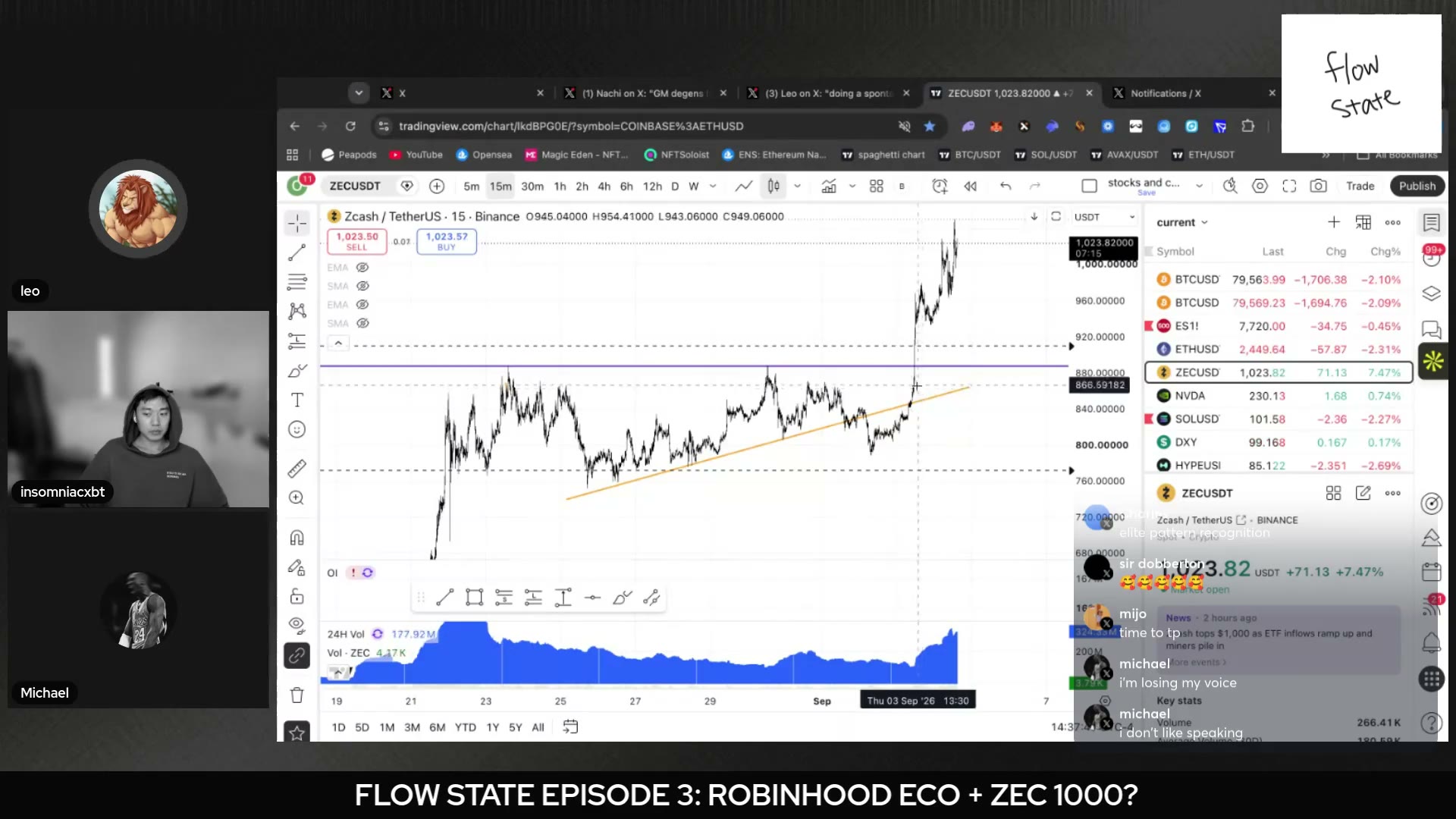Open the BTC/USDT bookmark
The height and width of the screenshot is (819, 1456).
pyautogui.click(x=970, y=155)
